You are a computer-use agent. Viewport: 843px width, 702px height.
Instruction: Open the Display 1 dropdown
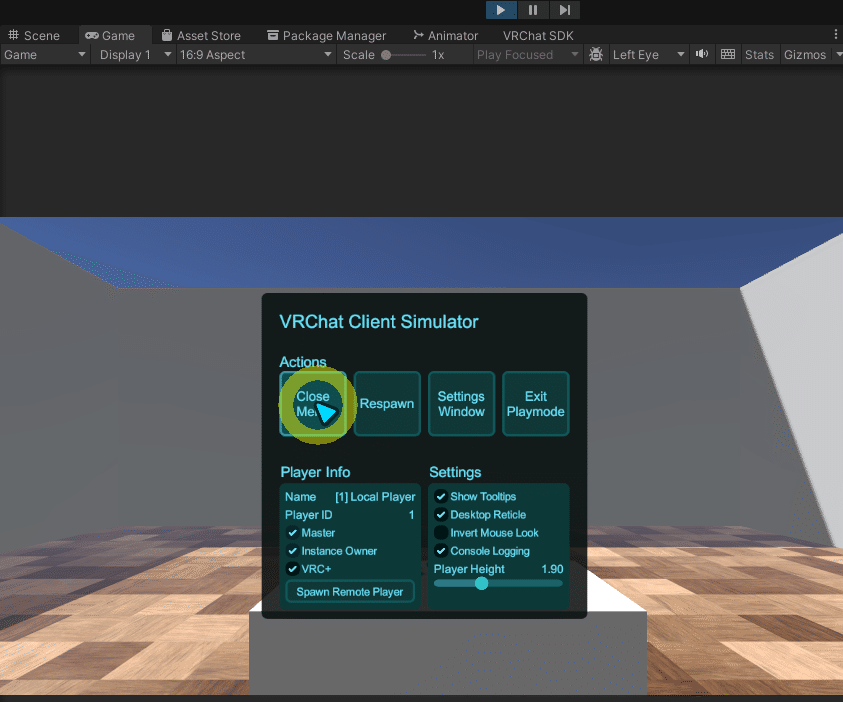(135, 55)
